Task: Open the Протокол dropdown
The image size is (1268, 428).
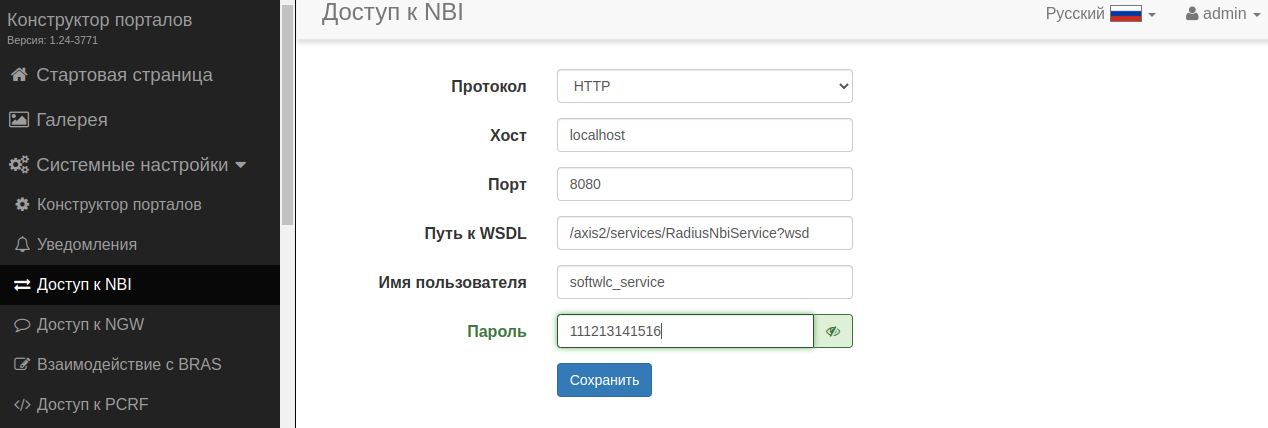Action: (x=704, y=86)
